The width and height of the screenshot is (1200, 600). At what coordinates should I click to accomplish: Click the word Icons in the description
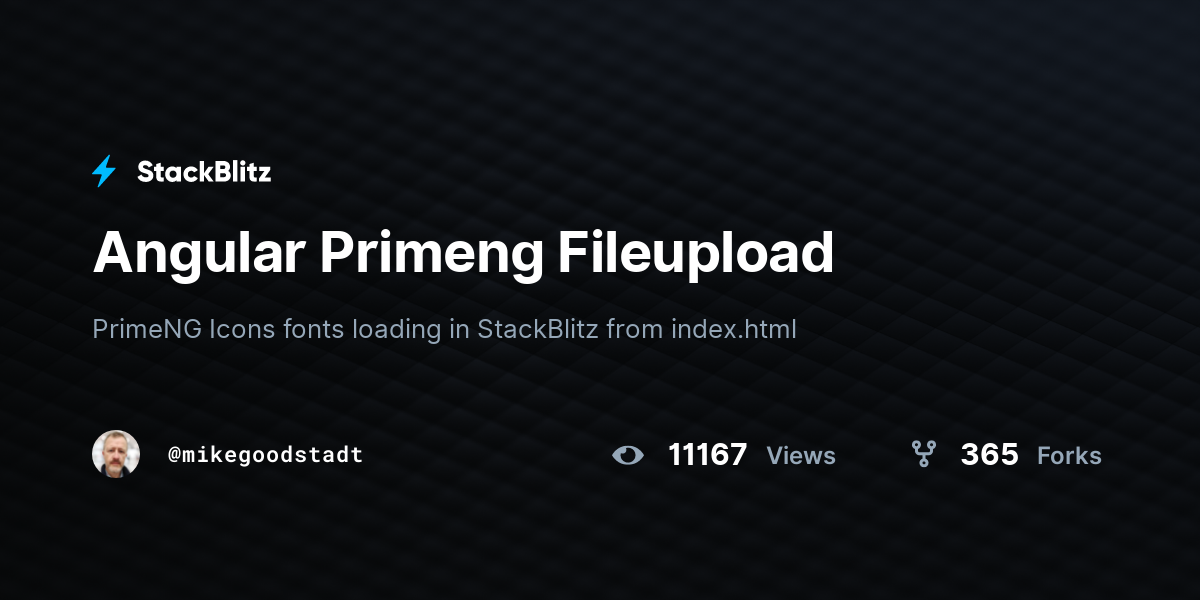(238, 329)
